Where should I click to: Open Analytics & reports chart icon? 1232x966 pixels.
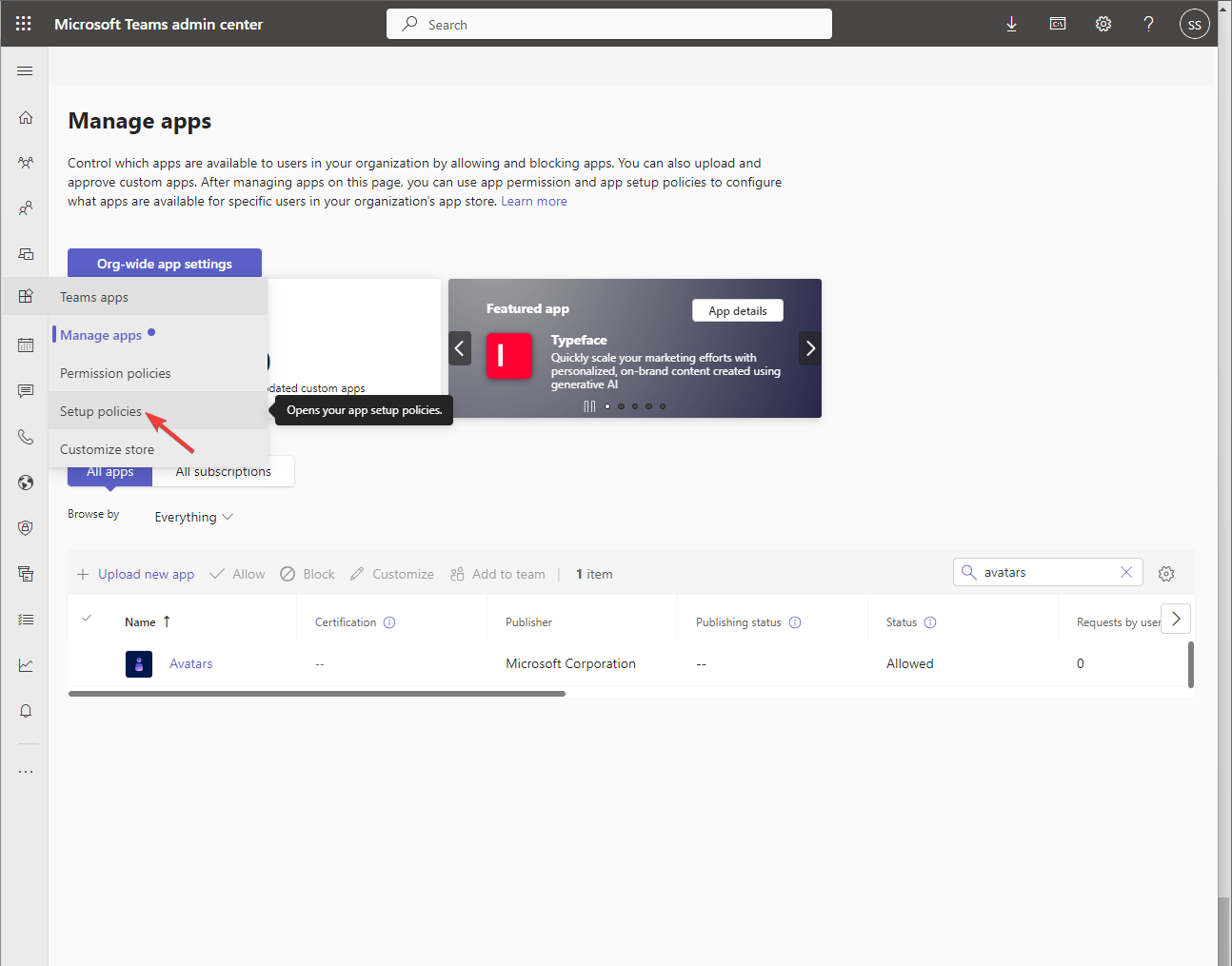26,665
